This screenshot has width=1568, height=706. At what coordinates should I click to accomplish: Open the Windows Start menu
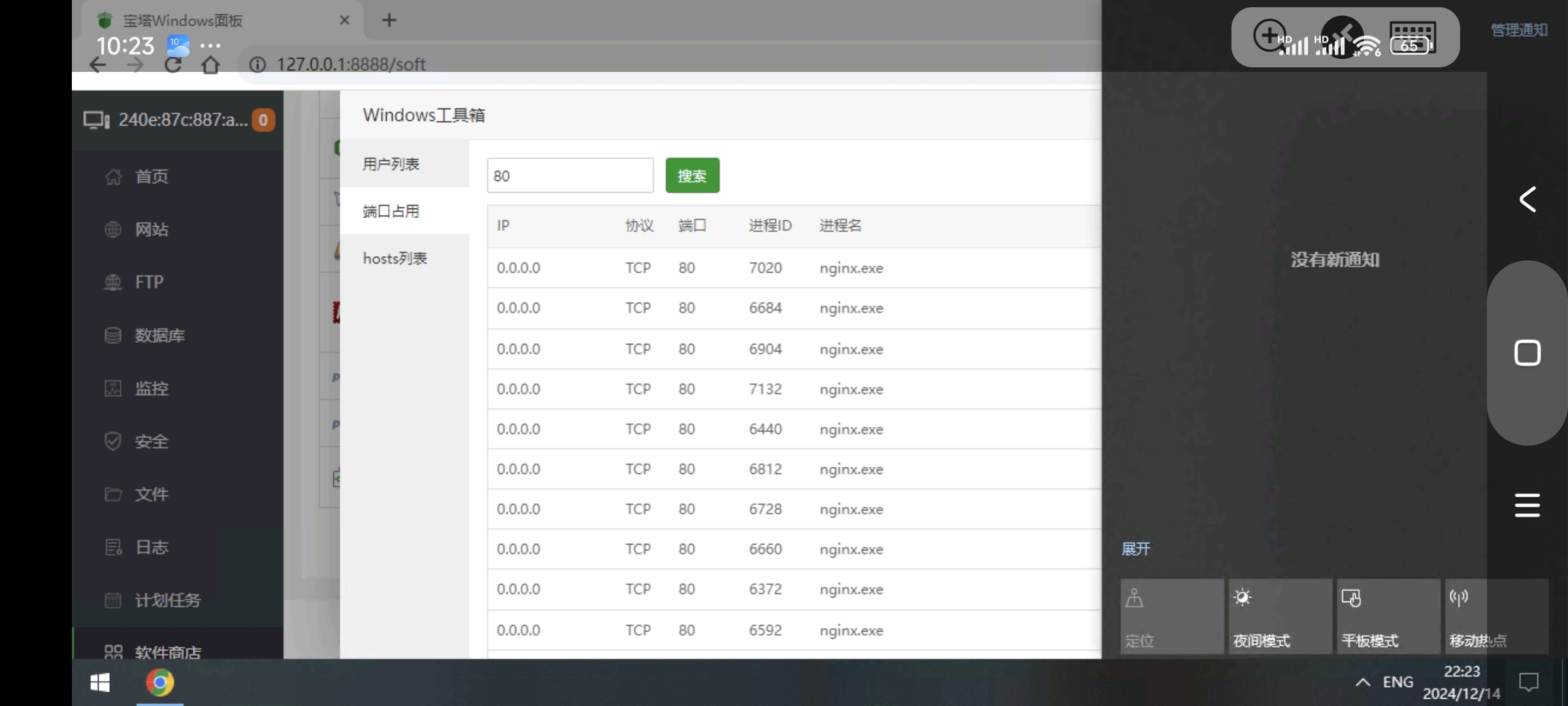click(100, 683)
